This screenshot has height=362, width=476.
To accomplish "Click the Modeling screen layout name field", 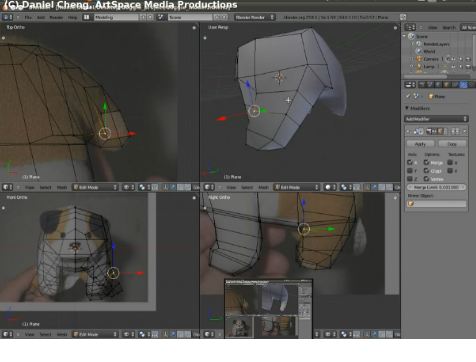I will pyautogui.click(x=115, y=17).
